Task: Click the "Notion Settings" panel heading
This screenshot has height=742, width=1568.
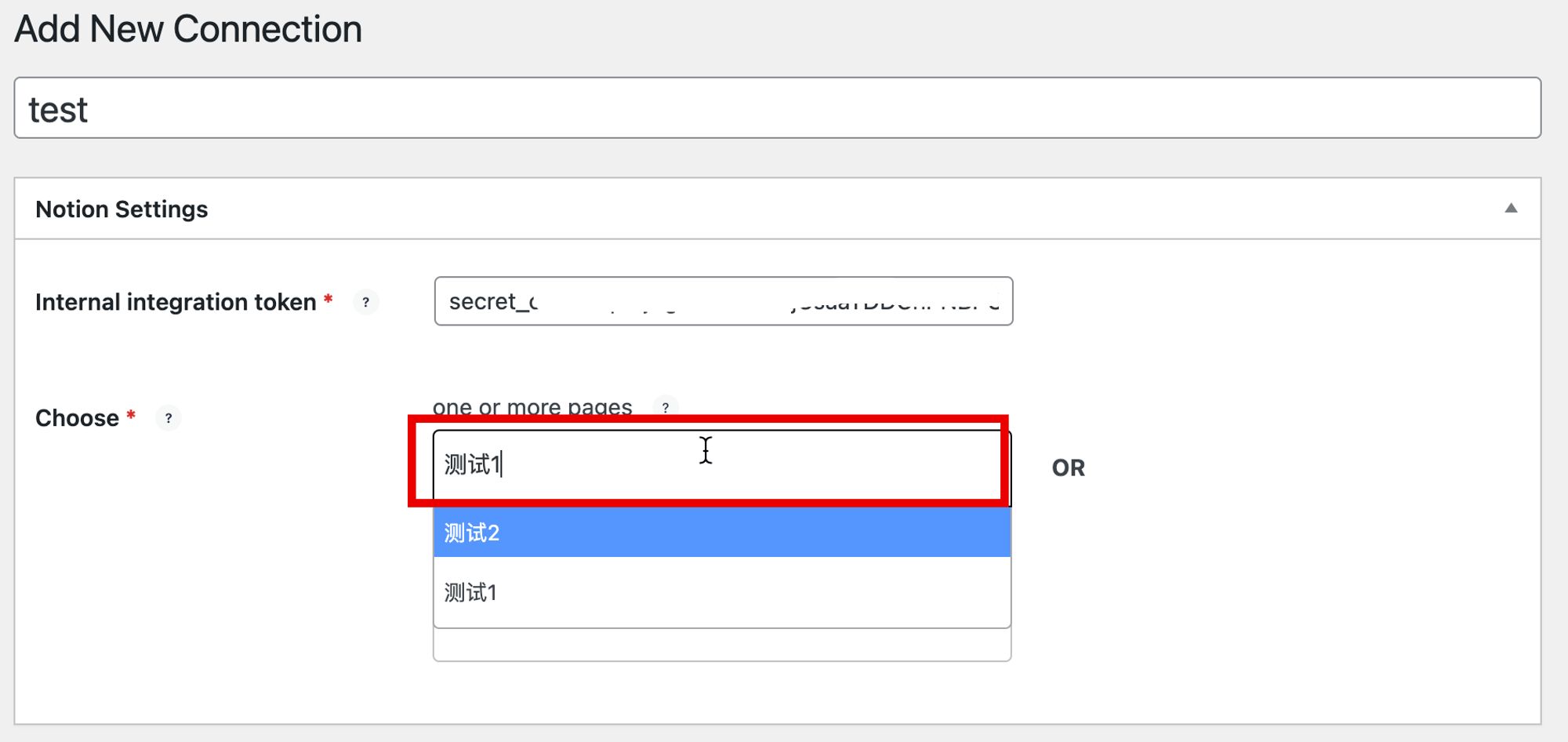Action: tap(122, 209)
